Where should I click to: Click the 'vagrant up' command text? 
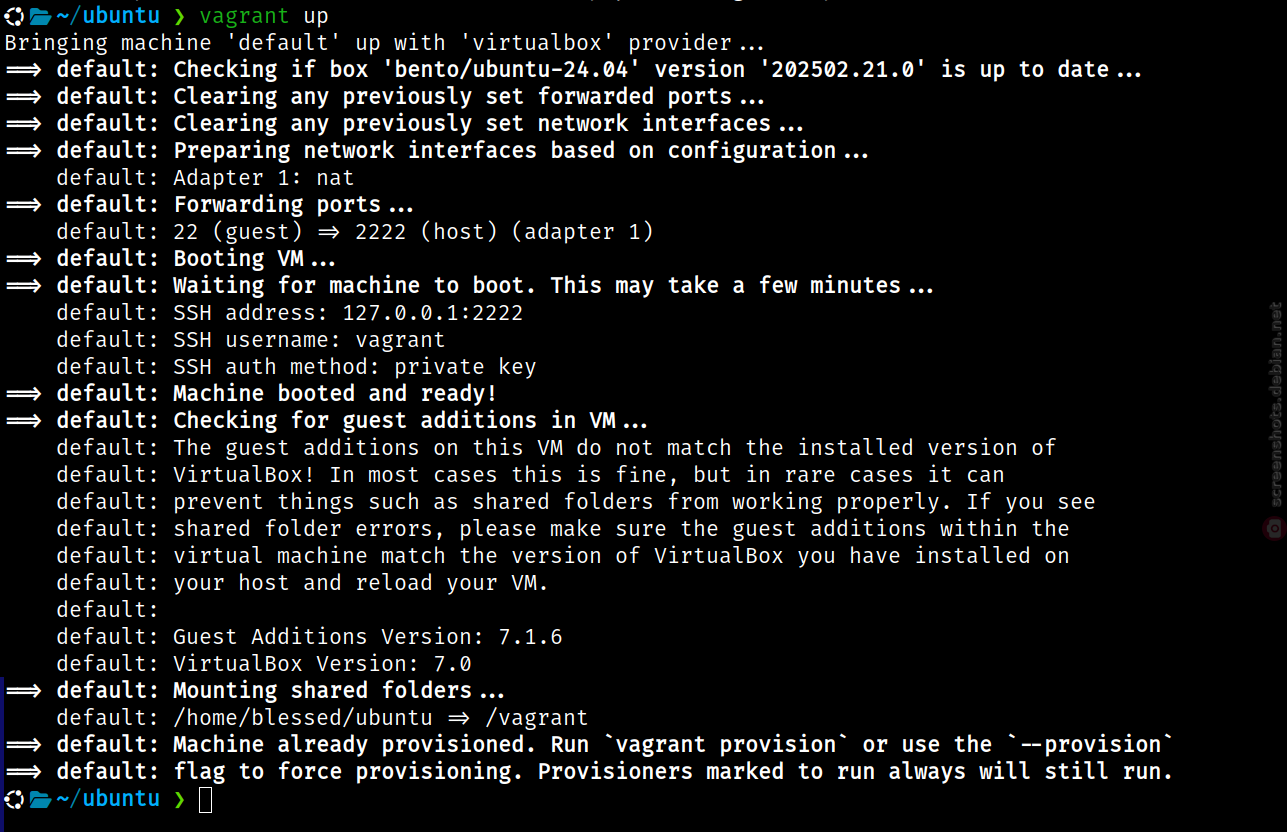coord(264,16)
